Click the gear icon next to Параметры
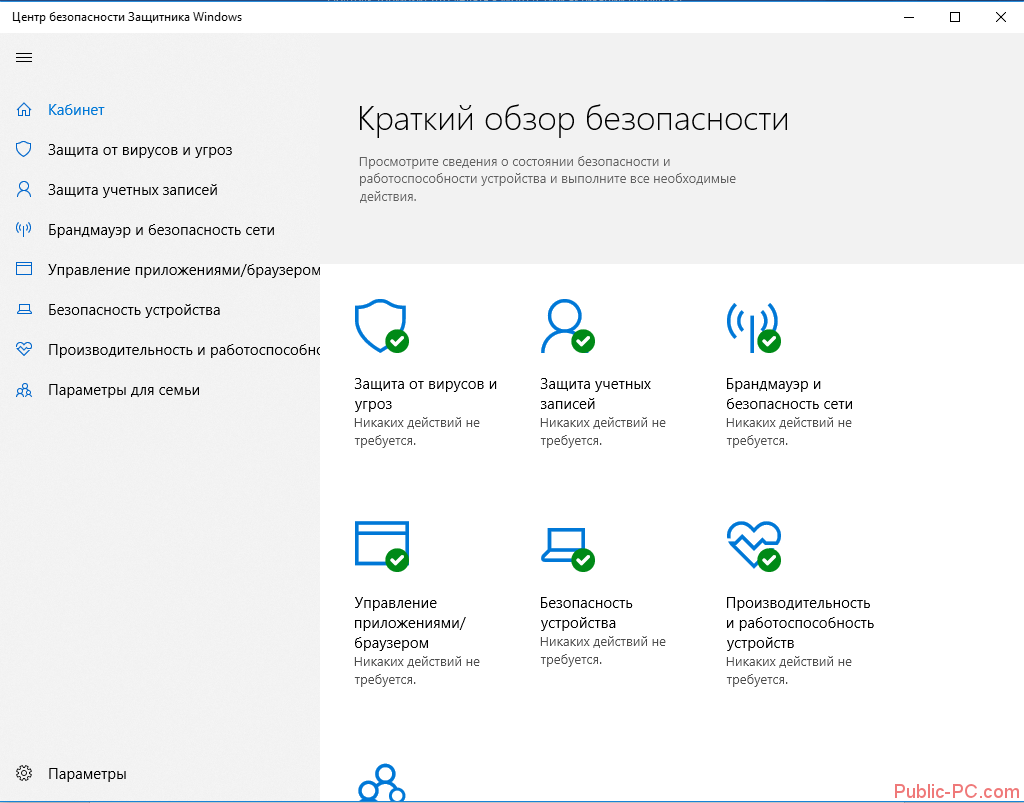The height and width of the screenshot is (803, 1024). point(24,774)
